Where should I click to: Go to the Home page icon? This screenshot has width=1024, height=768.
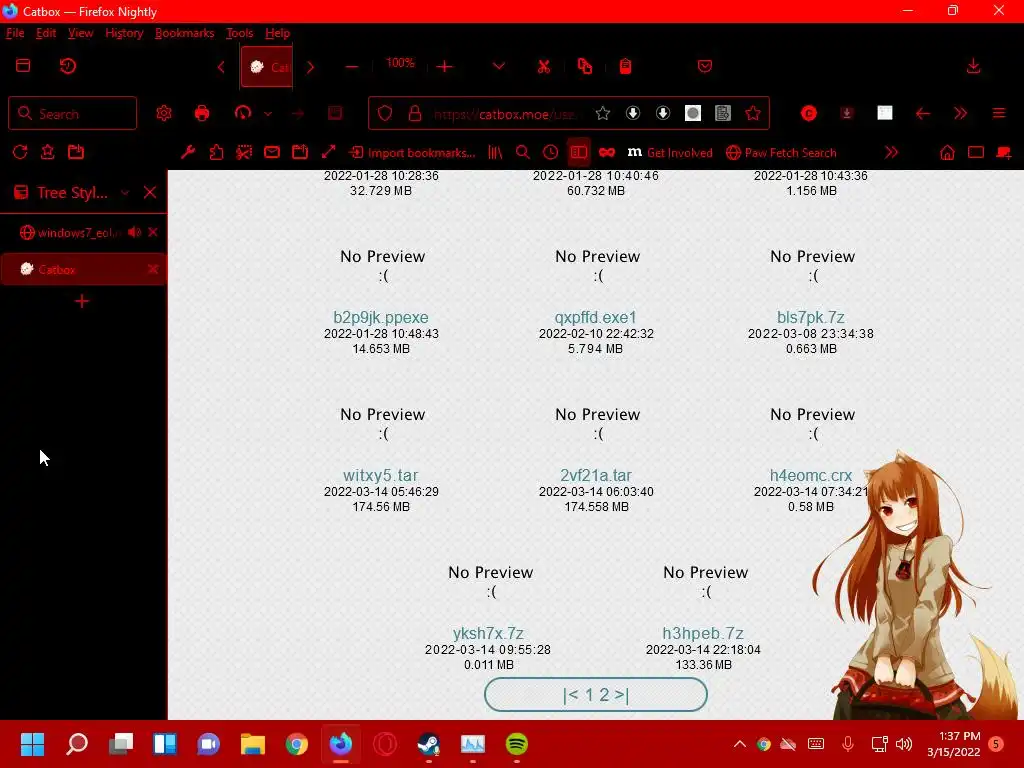pyautogui.click(x=947, y=152)
